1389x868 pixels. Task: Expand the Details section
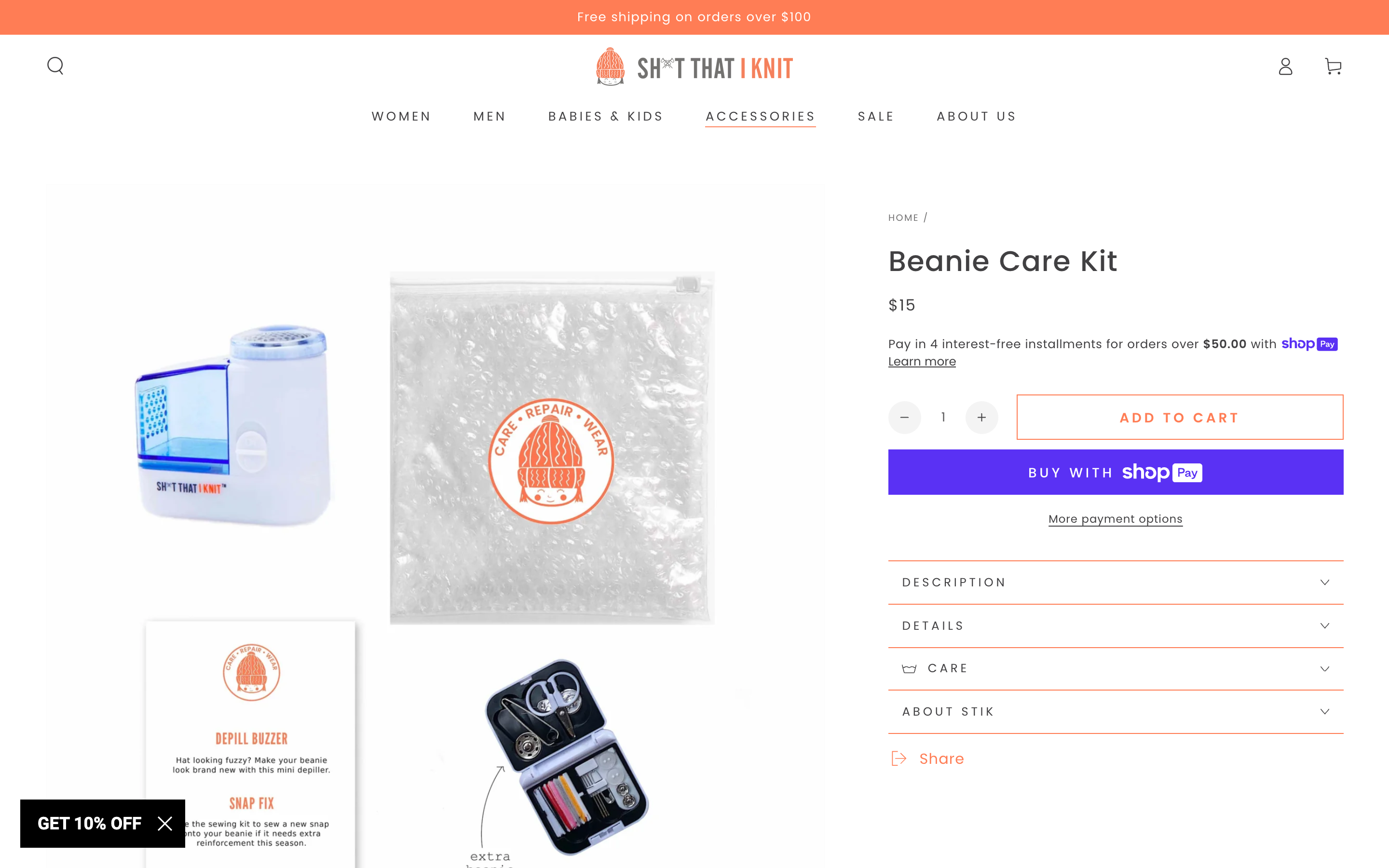[x=1115, y=626]
